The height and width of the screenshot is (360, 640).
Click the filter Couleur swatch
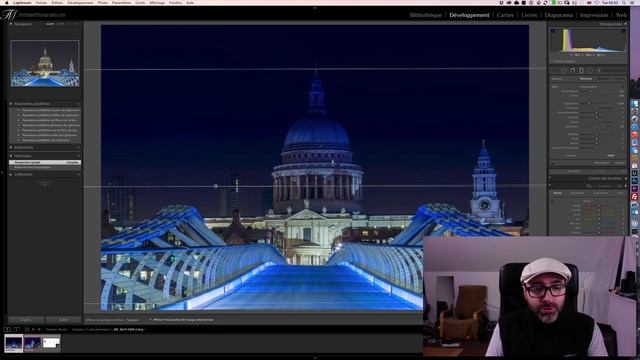[x=611, y=156]
